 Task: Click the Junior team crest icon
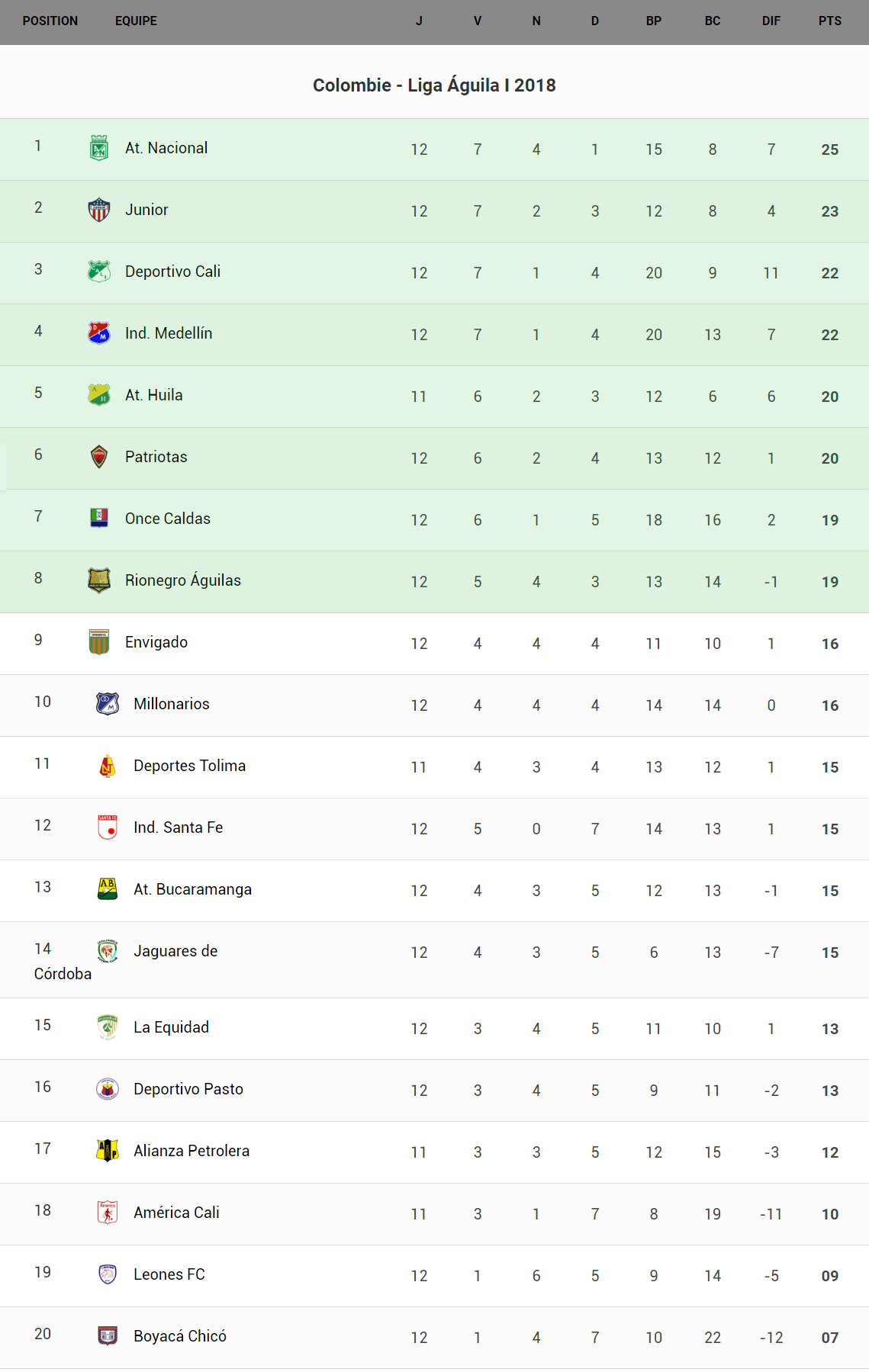(x=99, y=210)
